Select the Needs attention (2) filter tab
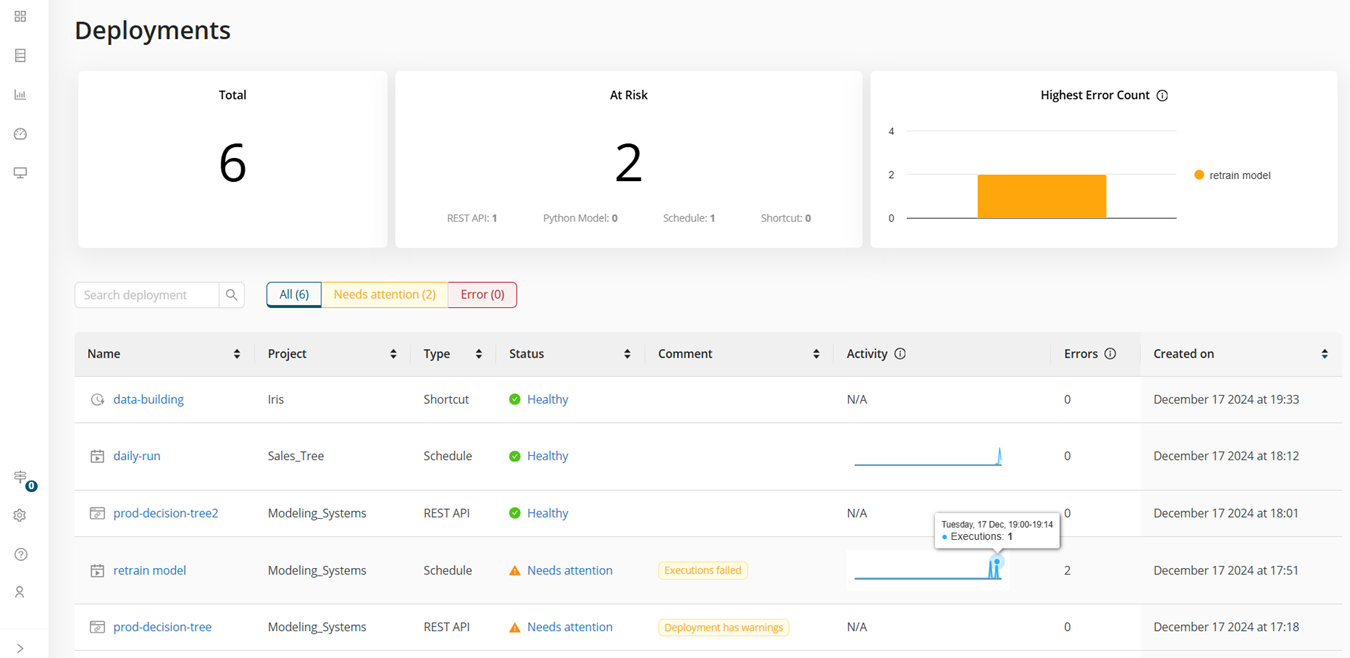1350x658 pixels. (385, 295)
